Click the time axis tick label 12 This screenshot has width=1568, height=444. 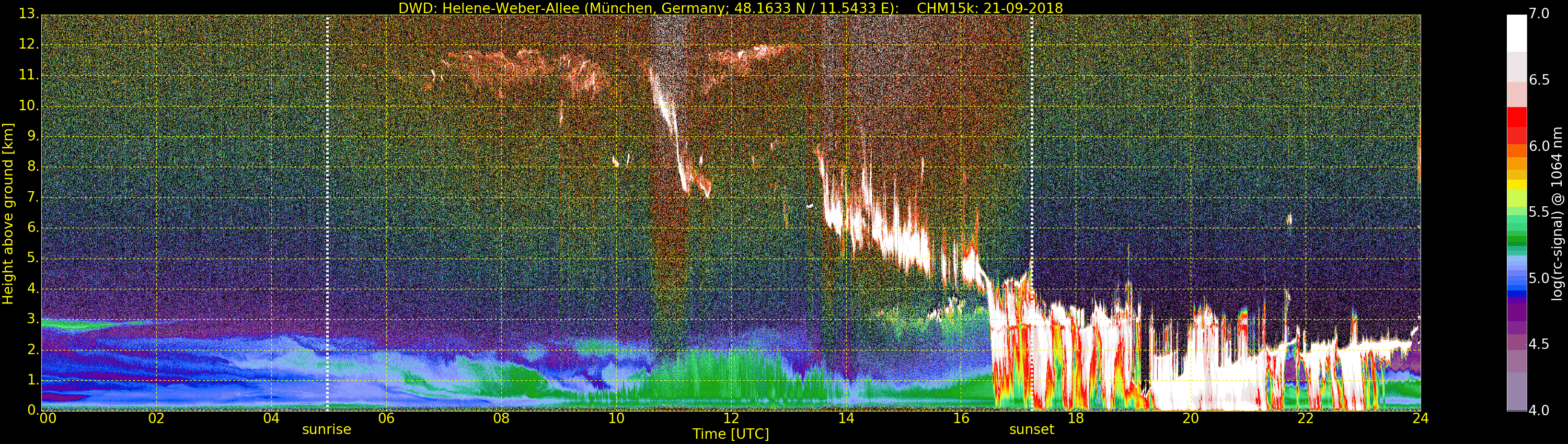(x=731, y=418)
